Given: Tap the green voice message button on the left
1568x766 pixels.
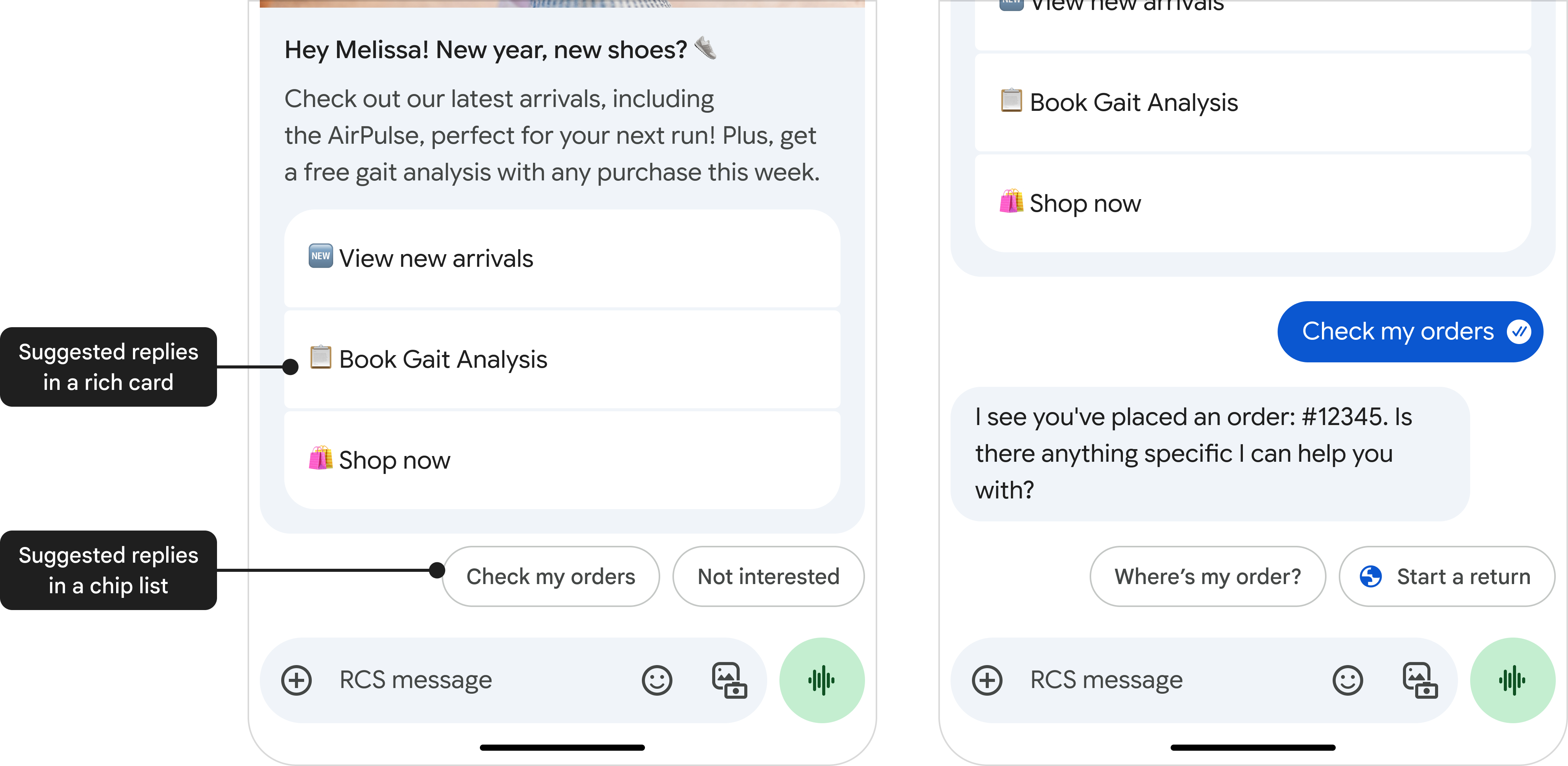Looking at the screenshot, I should click(x=822, y=680).
